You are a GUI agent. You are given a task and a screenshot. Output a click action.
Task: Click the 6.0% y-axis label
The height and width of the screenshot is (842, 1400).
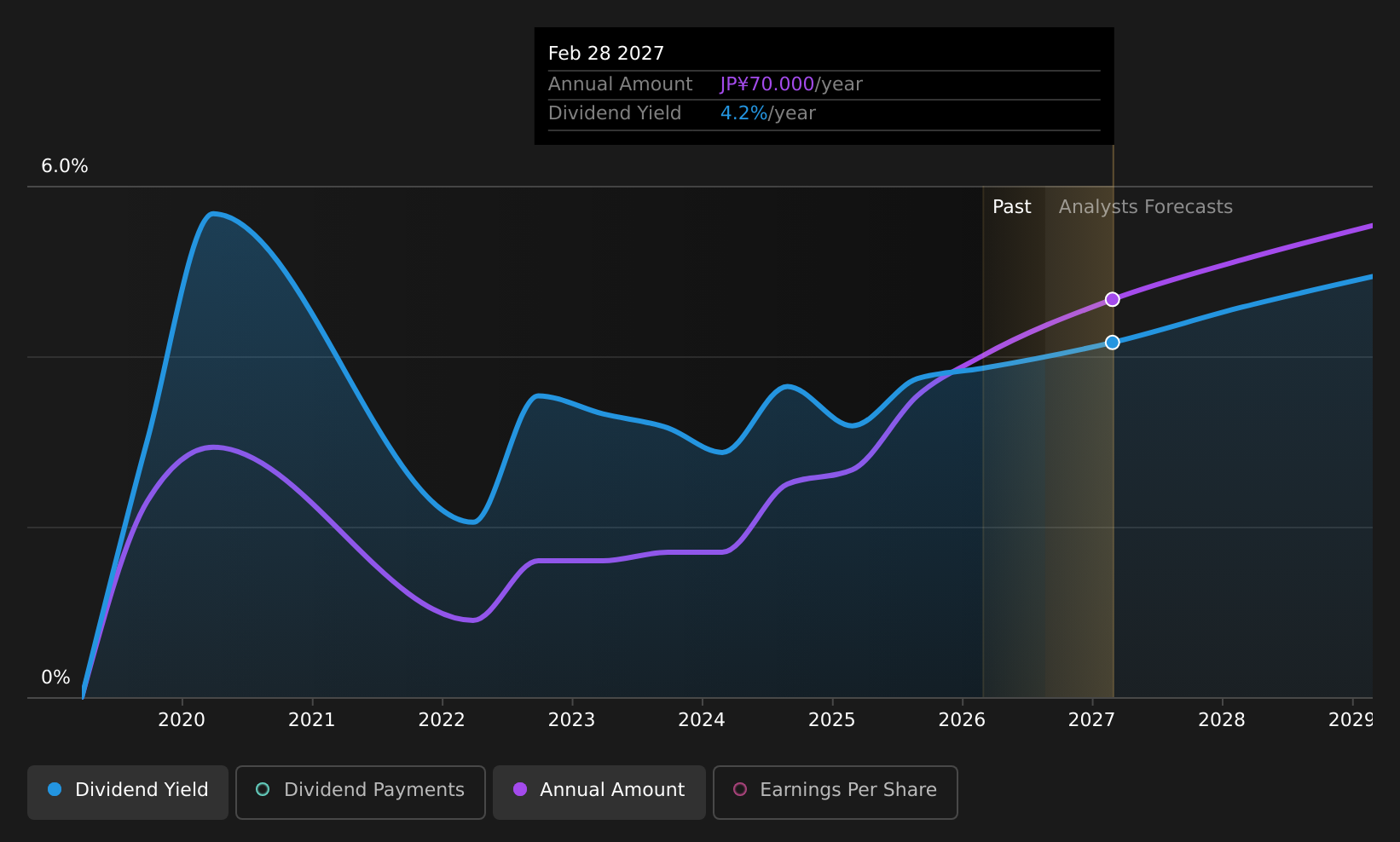tap(65, 166)
